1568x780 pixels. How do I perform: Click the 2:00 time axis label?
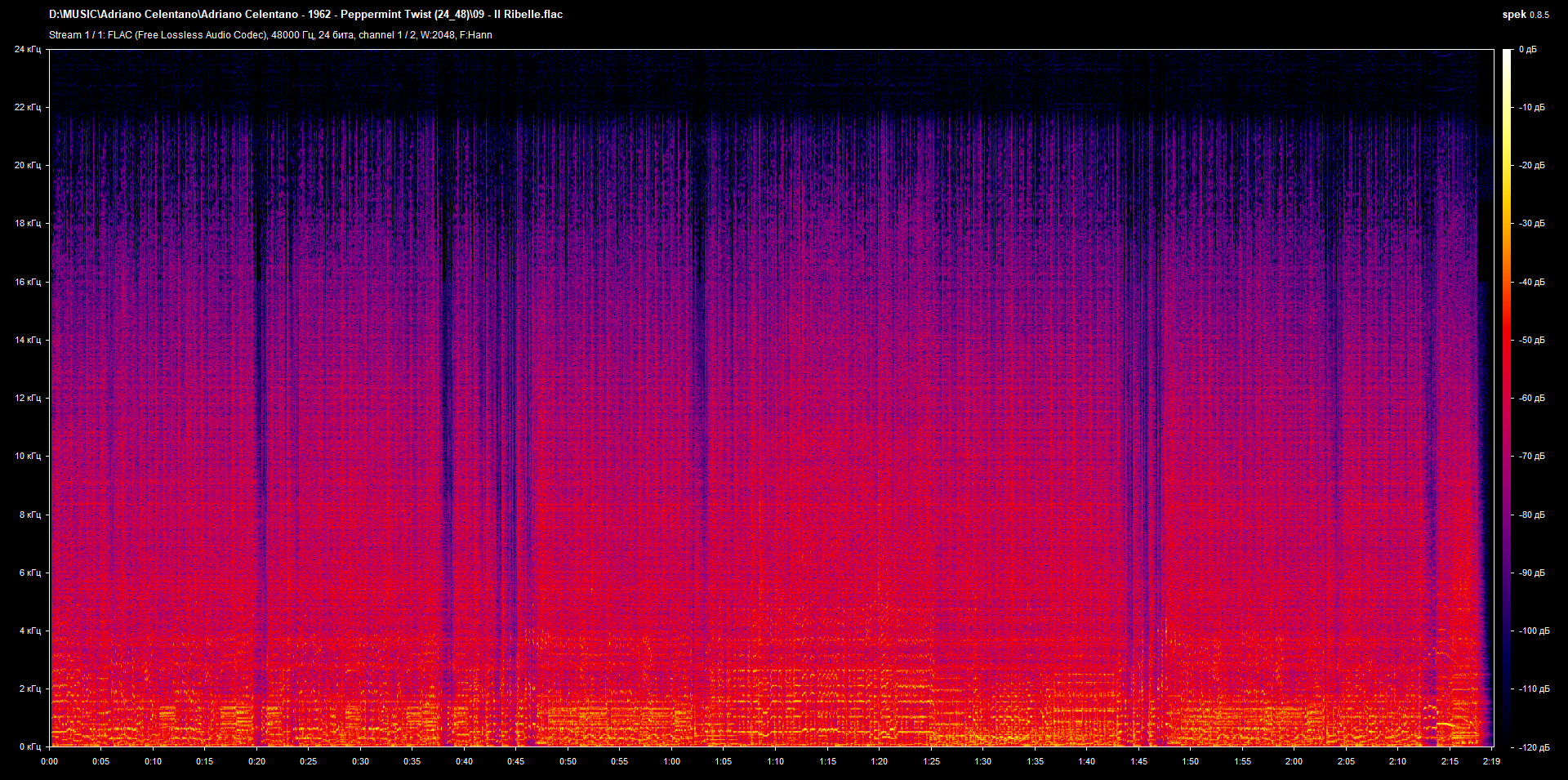click(1294, 761)
